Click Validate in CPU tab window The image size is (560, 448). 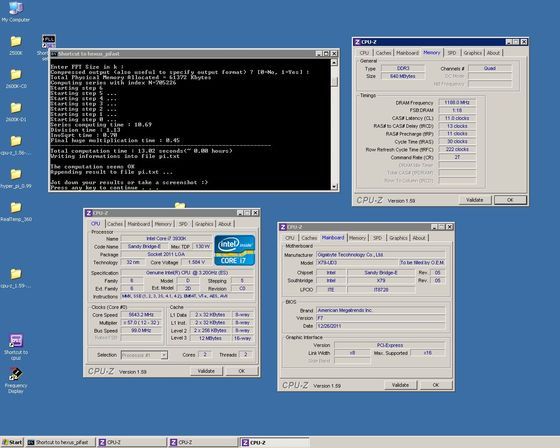point(206,371)
